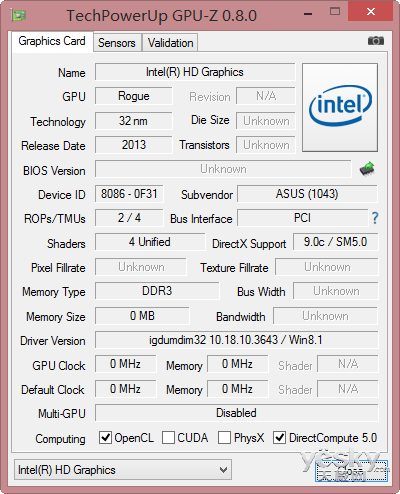The width and height of the screenshot is (400, 494).
Task: Click the Subvendor value ASUS (1043)
Action: coord(307,194)
